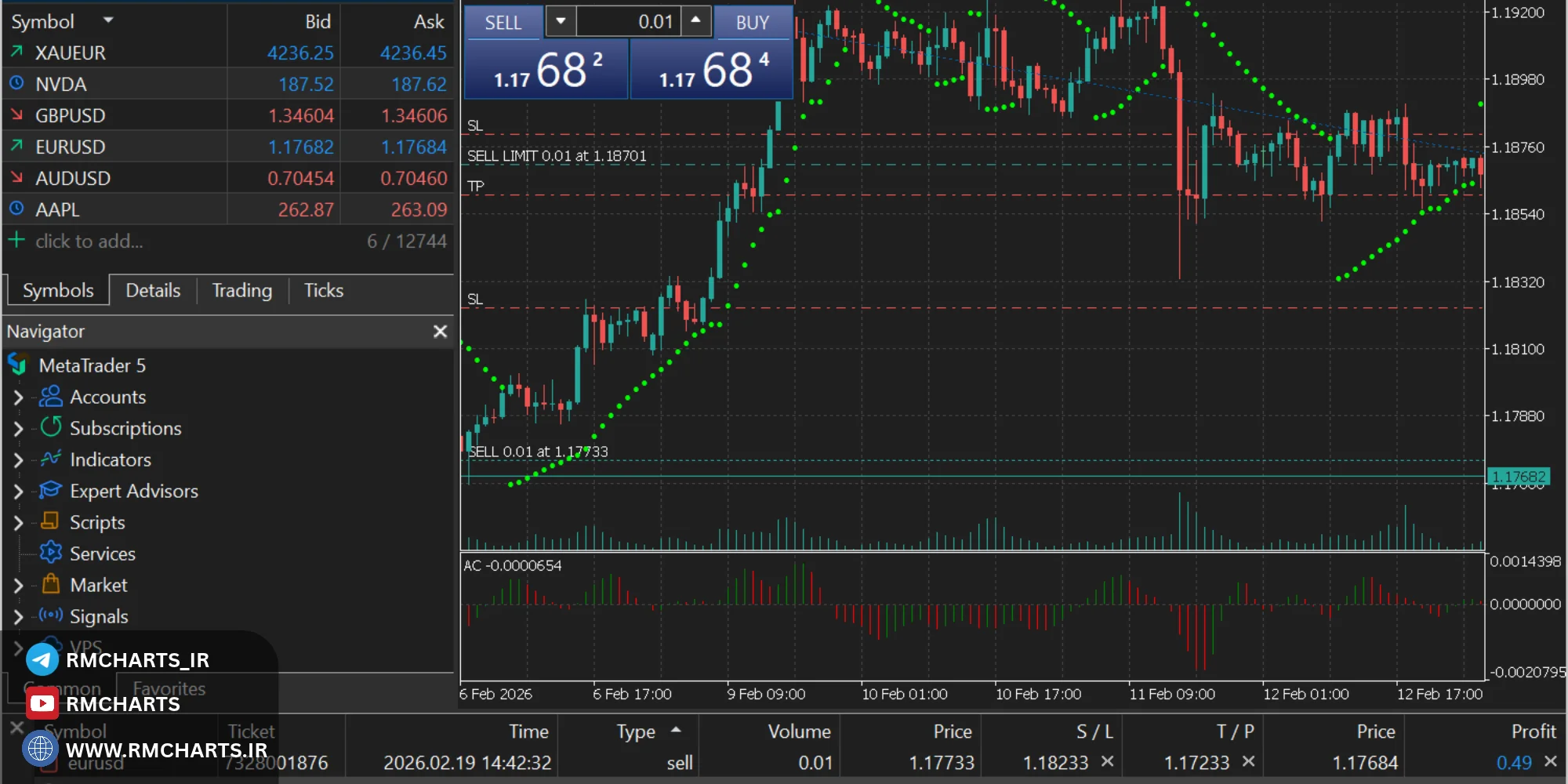
Task: Click the 'click to add...' symbol field
Action: [x=89, y=241]
